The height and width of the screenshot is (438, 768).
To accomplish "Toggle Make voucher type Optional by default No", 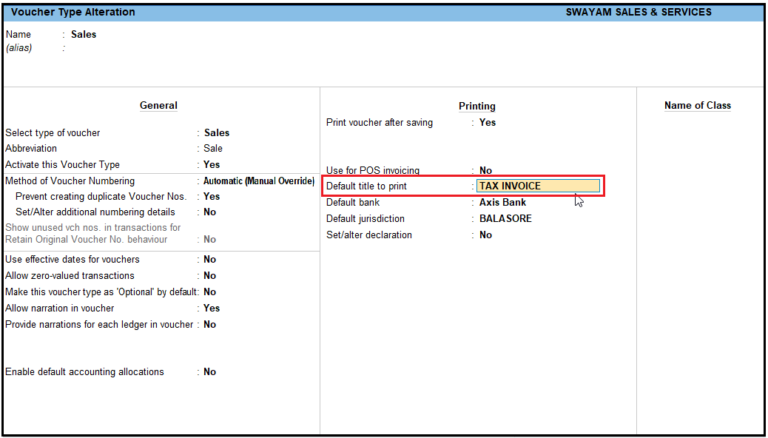I will (x=210, y=292).
